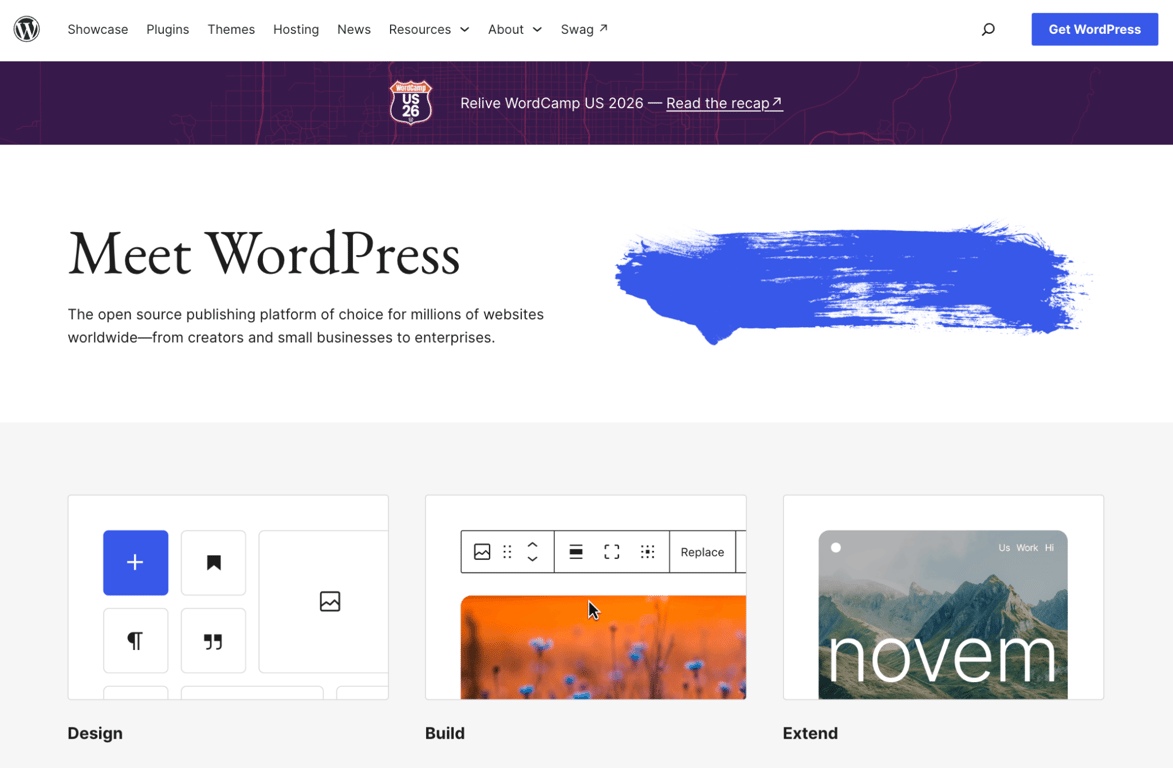Screen dimensions: 1173x768
Task: Click the novem mountain theme preview
Action: coord(943,615)
